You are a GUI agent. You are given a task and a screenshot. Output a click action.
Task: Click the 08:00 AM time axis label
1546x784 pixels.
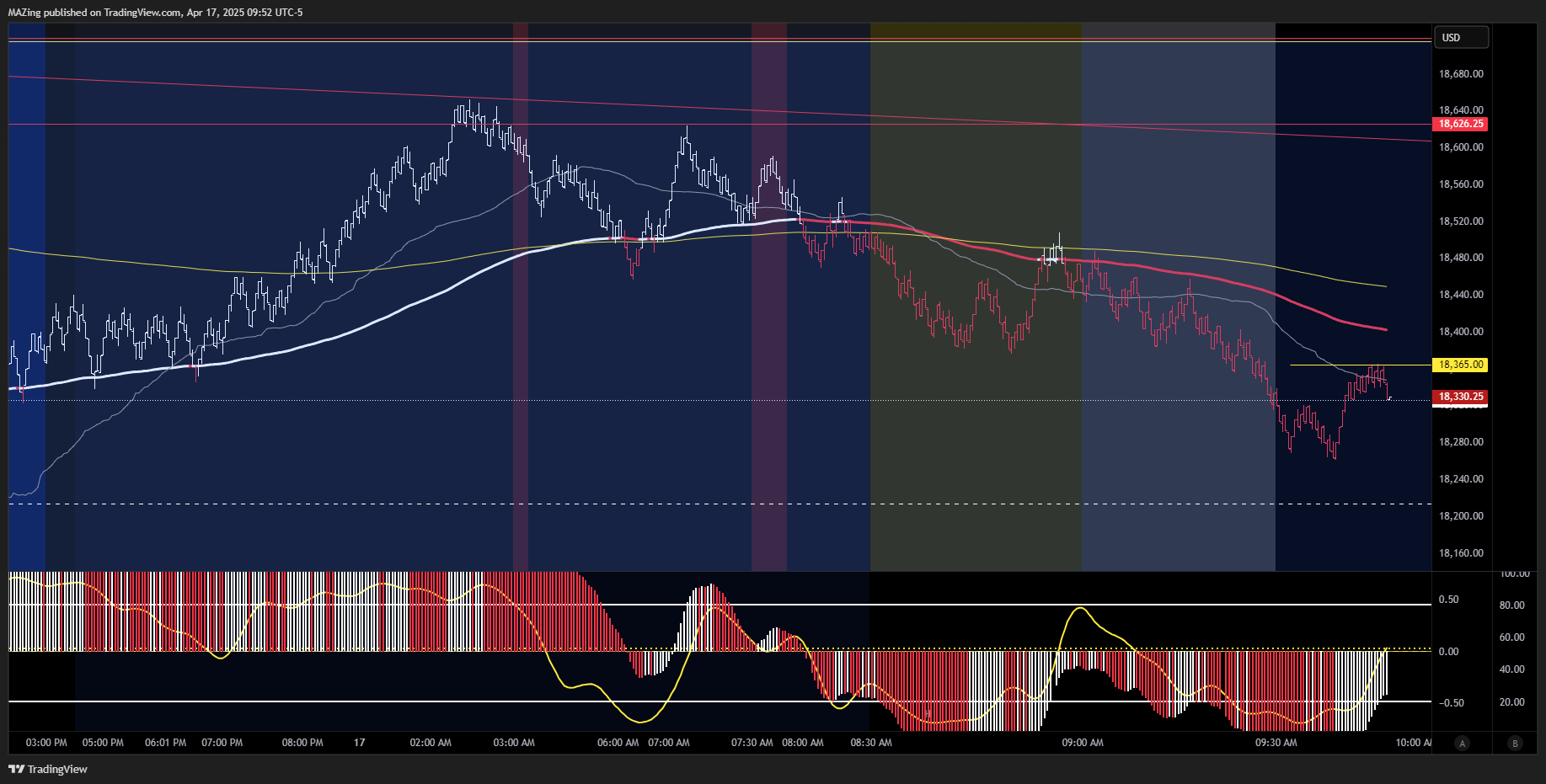coord(803,743)
